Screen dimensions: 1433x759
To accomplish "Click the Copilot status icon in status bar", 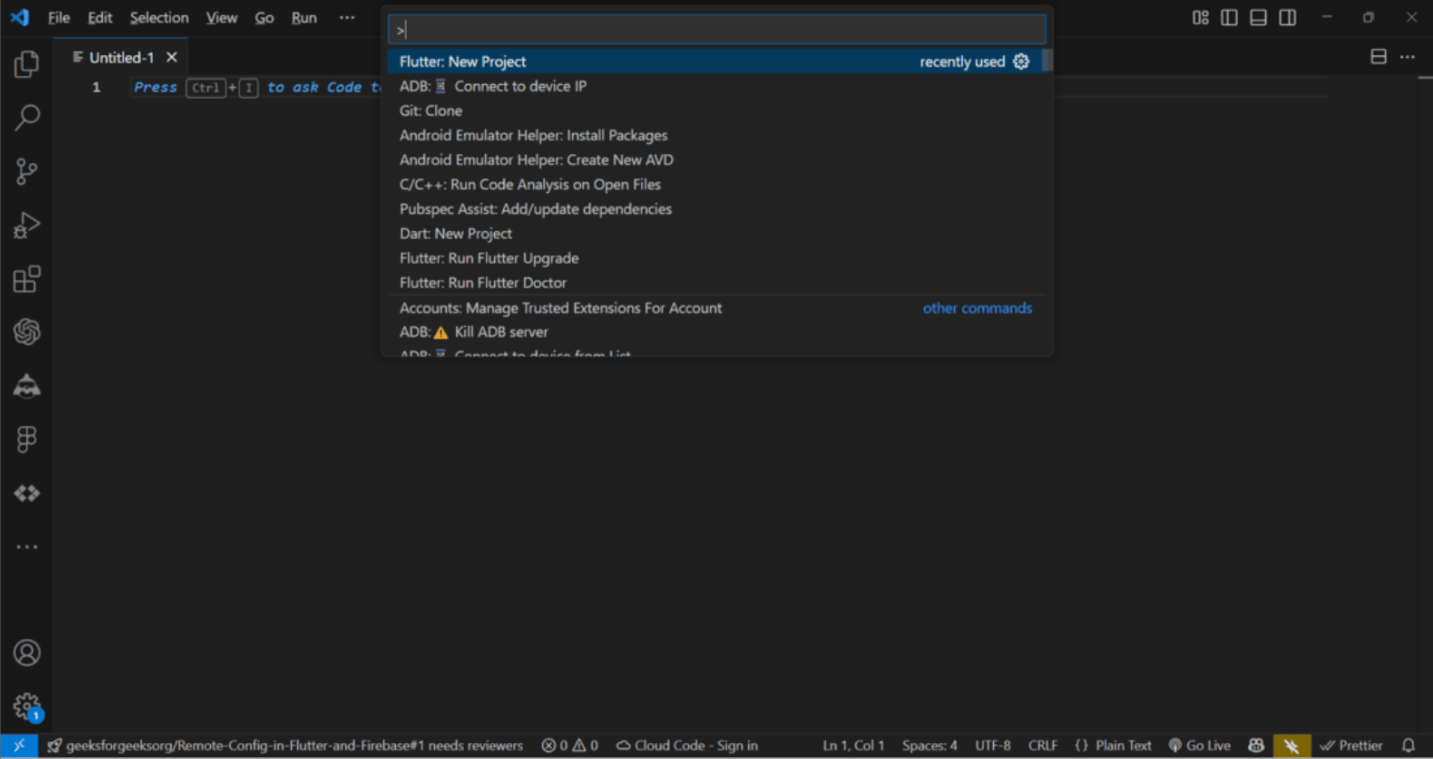I will pyautogui.click(x=1256, y=746).
